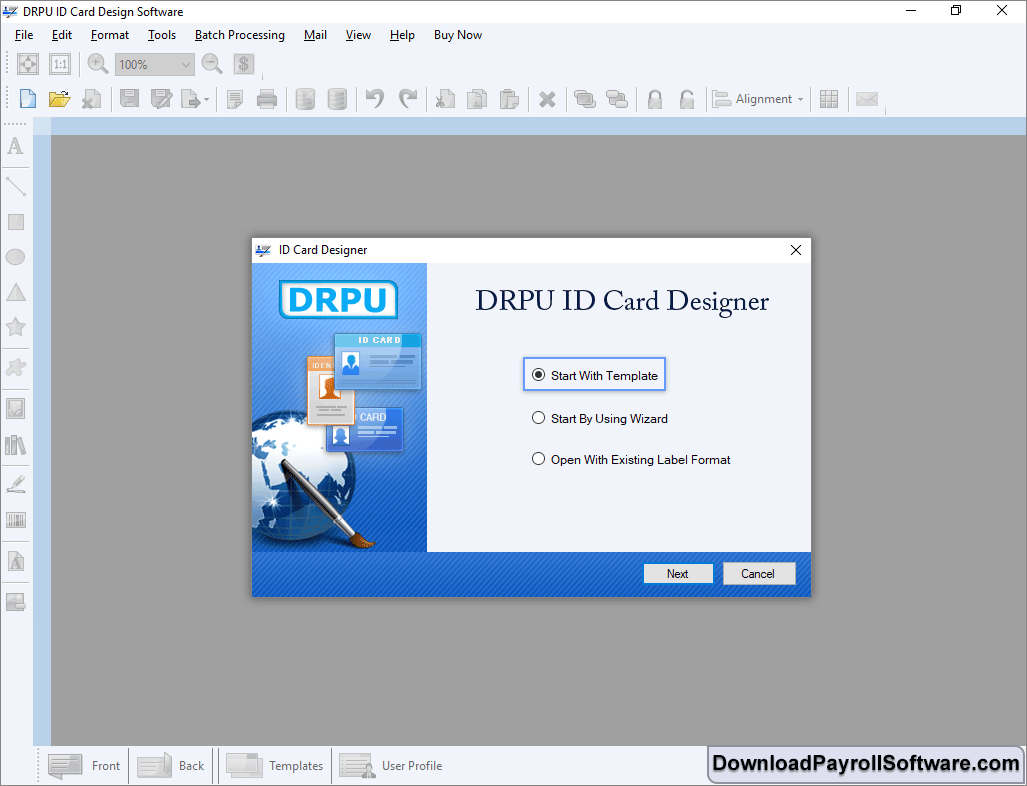
Task: Click the Print icon in toolbar
Action: point(267,99)
